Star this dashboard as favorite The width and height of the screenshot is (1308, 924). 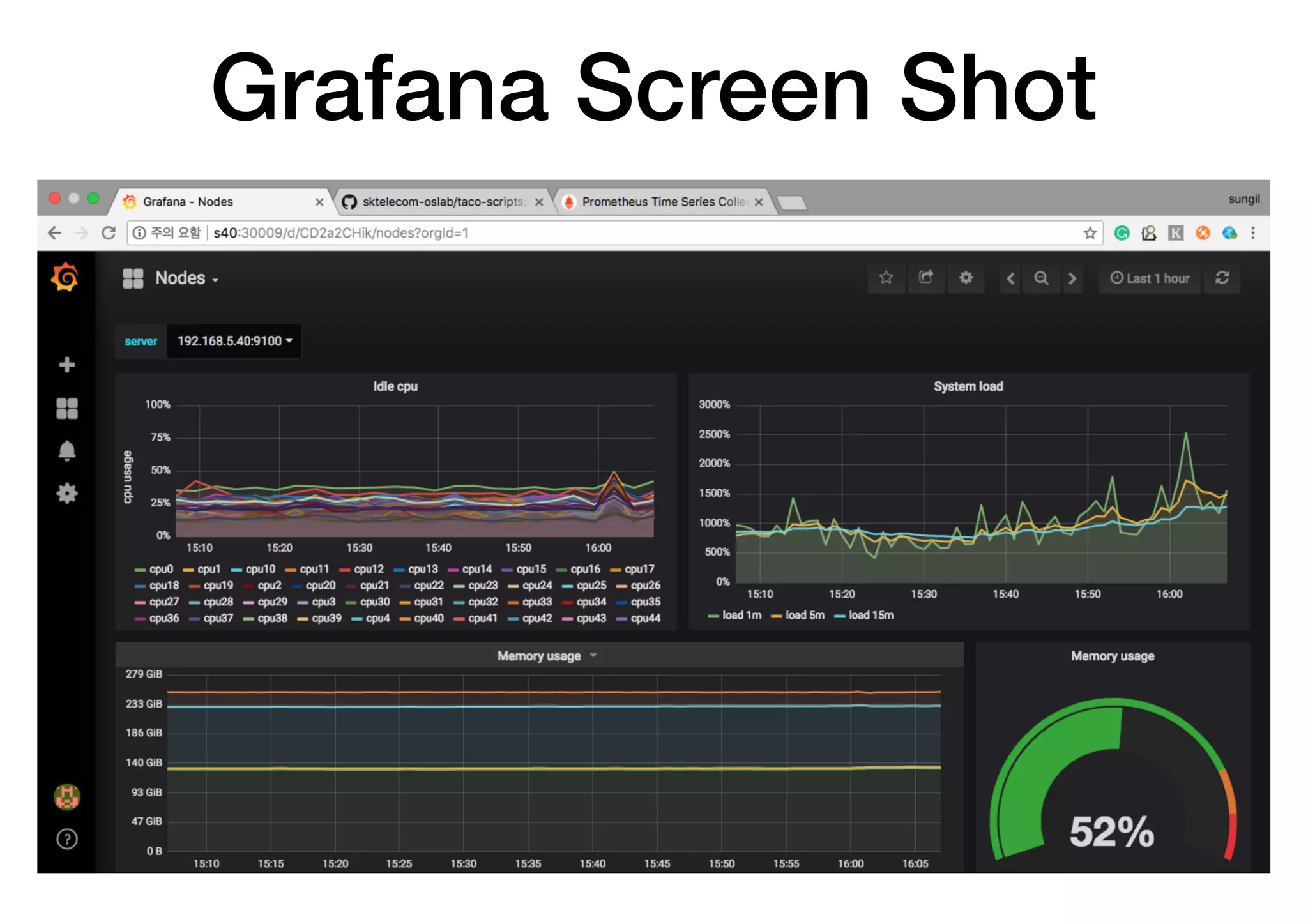886,278
